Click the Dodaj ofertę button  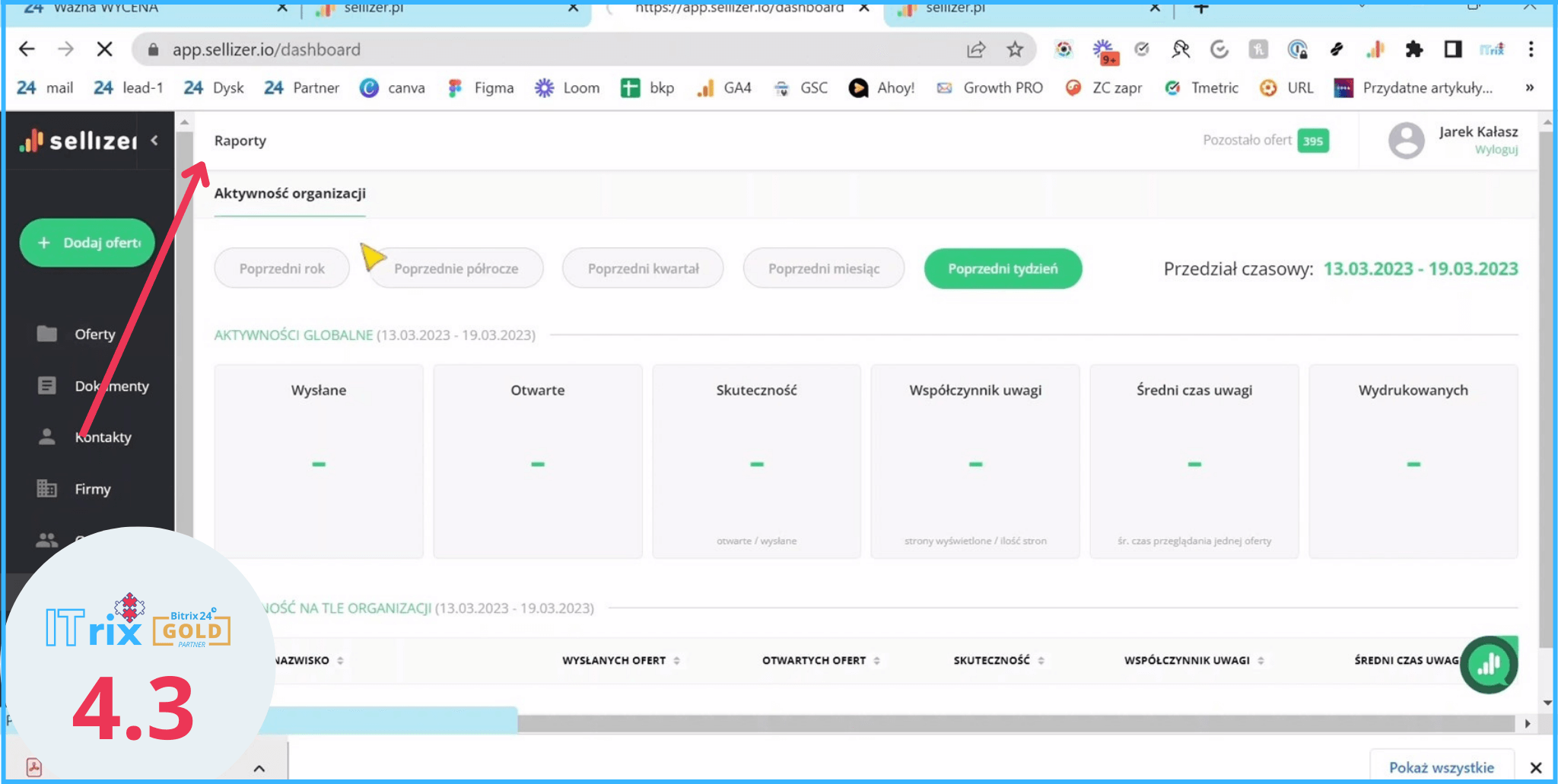87,243
